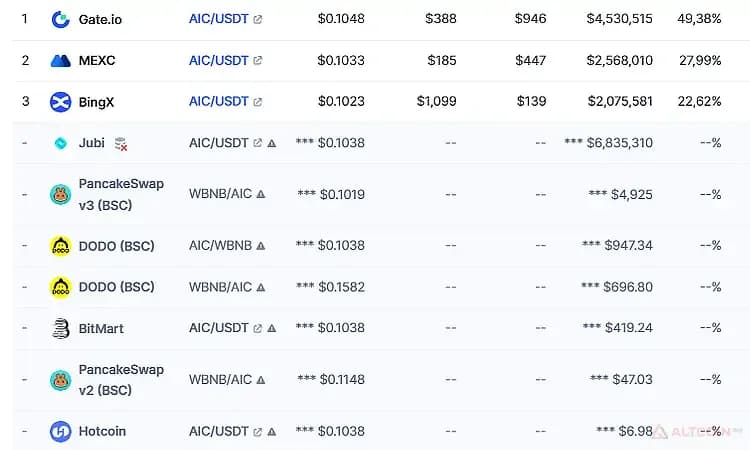
Task: Open external link icon beside Gate.io AIC/USDT
Action: [x=257, y=19]
